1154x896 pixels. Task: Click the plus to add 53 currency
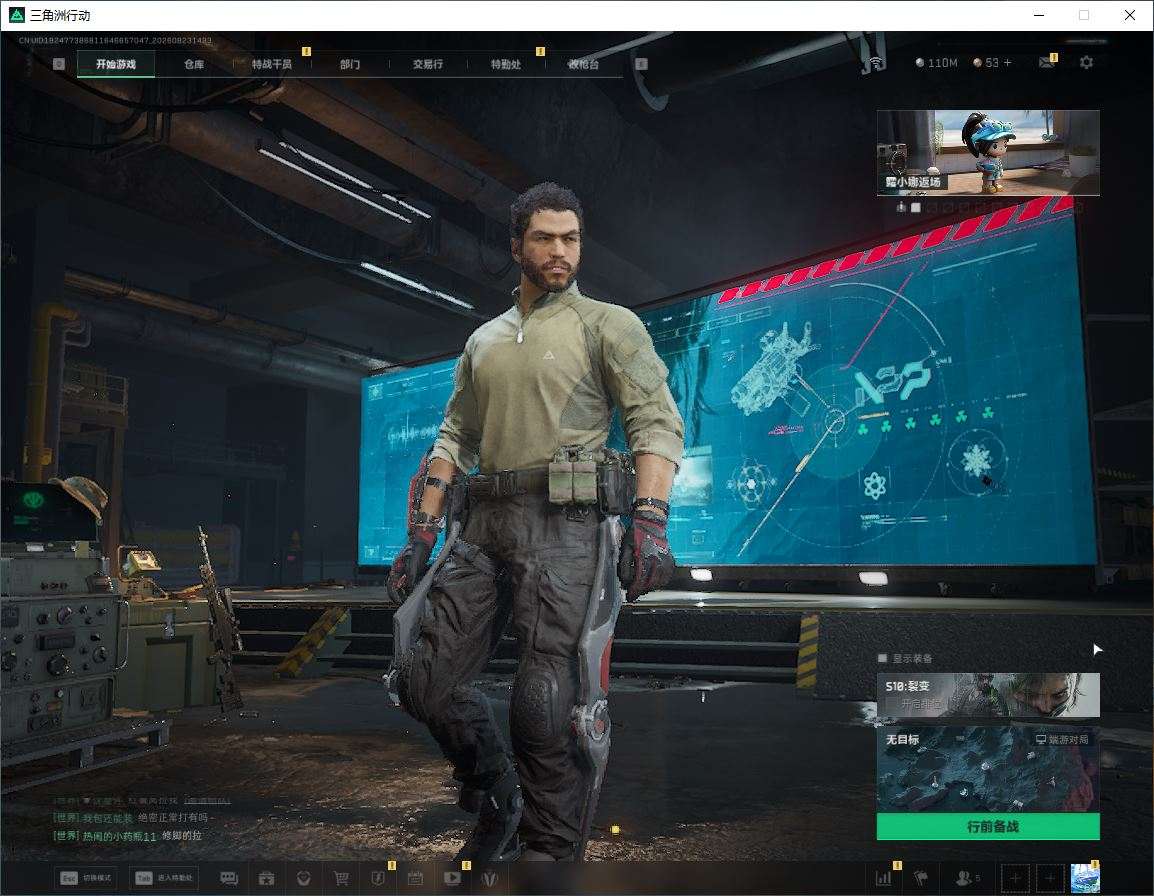(1008, 63)
